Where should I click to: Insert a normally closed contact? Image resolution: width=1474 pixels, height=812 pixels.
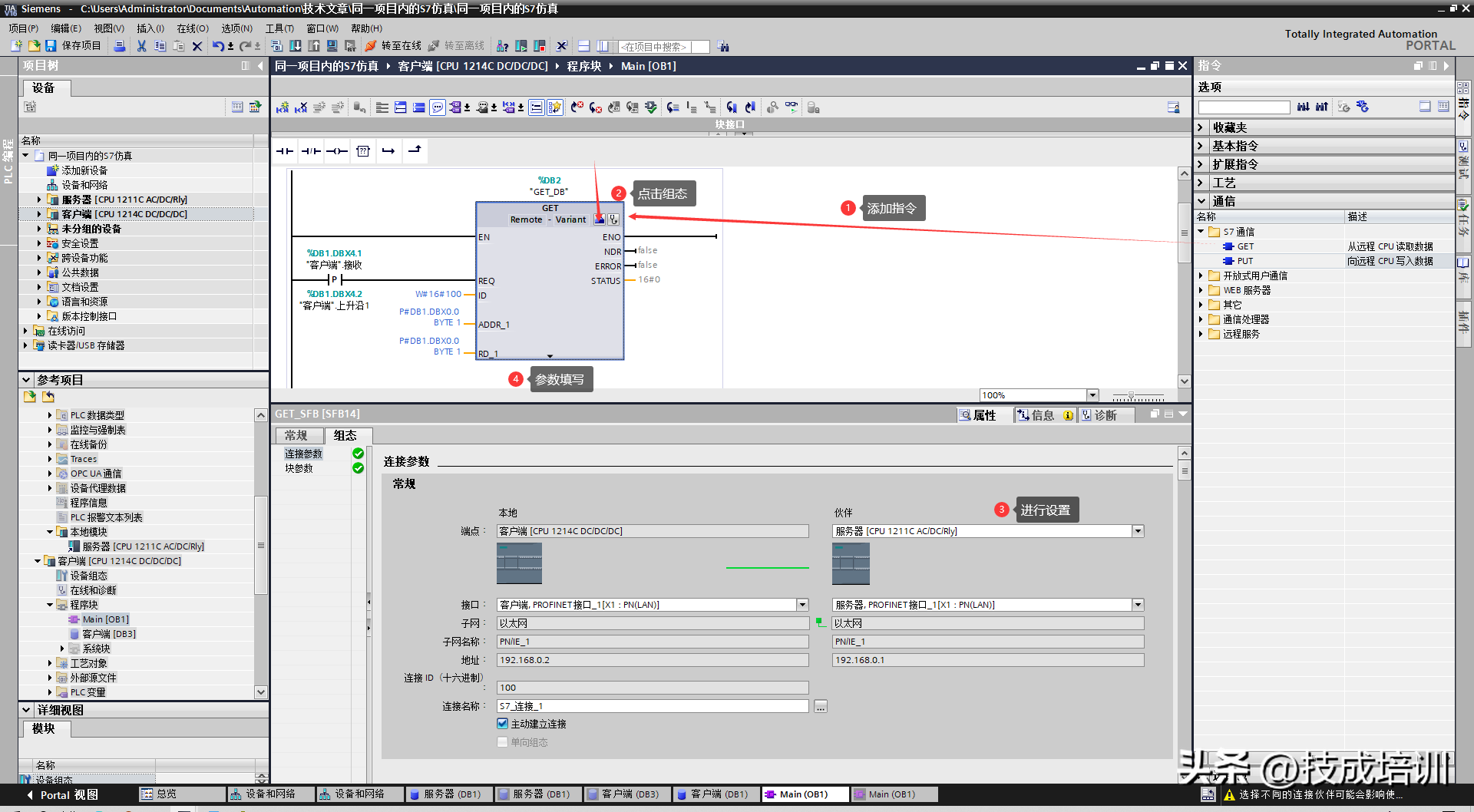(x=311, y=151)
